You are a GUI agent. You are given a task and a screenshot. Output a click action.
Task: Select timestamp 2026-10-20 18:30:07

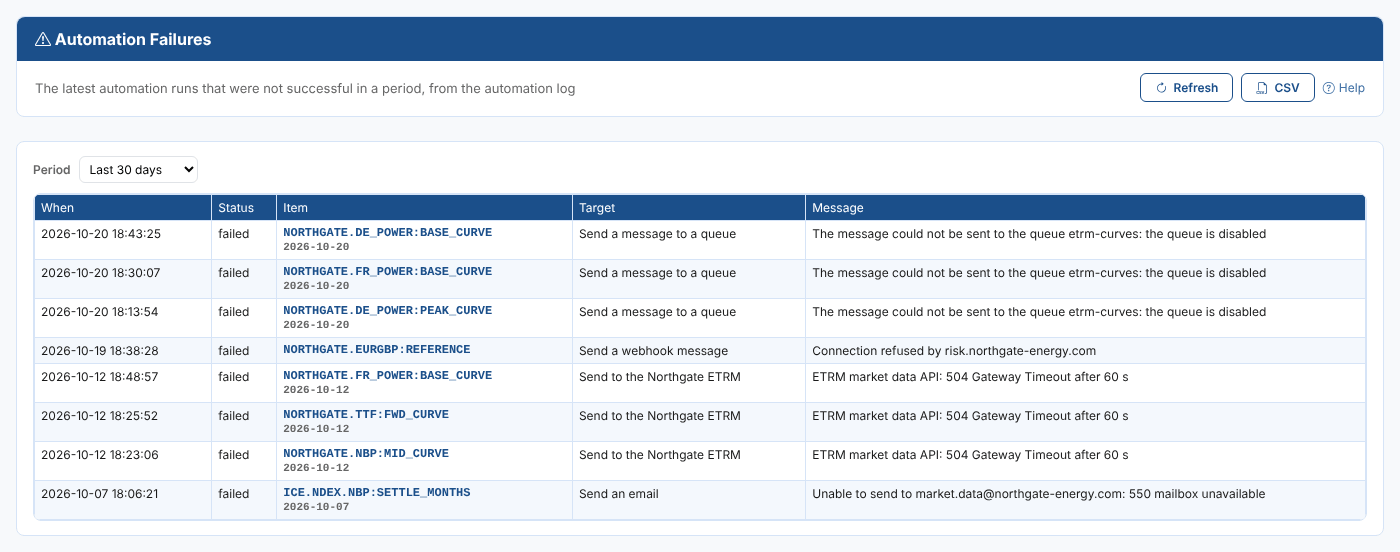point(101,273)
